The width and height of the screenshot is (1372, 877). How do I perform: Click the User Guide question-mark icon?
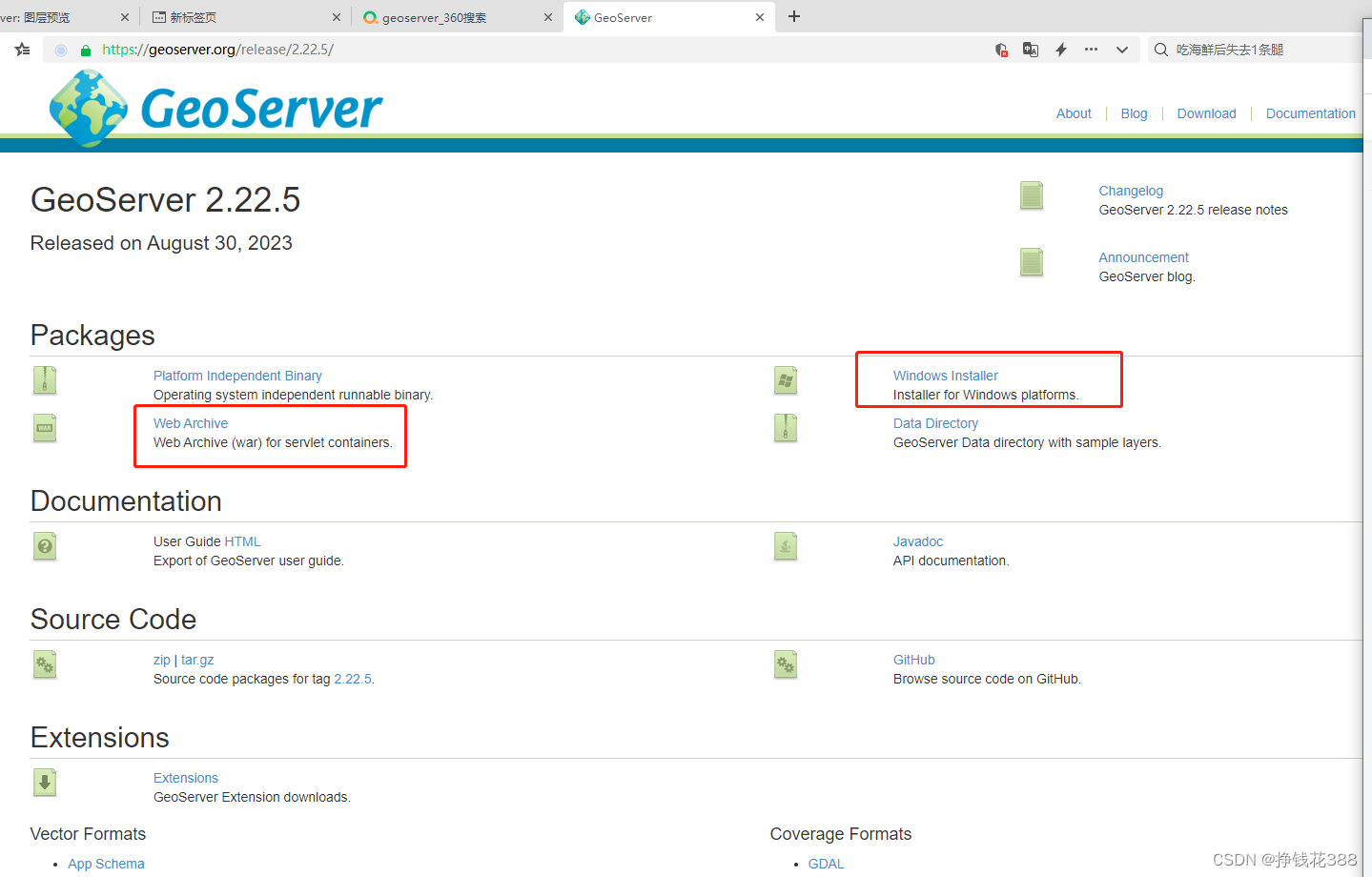click(x=44, y=545)
